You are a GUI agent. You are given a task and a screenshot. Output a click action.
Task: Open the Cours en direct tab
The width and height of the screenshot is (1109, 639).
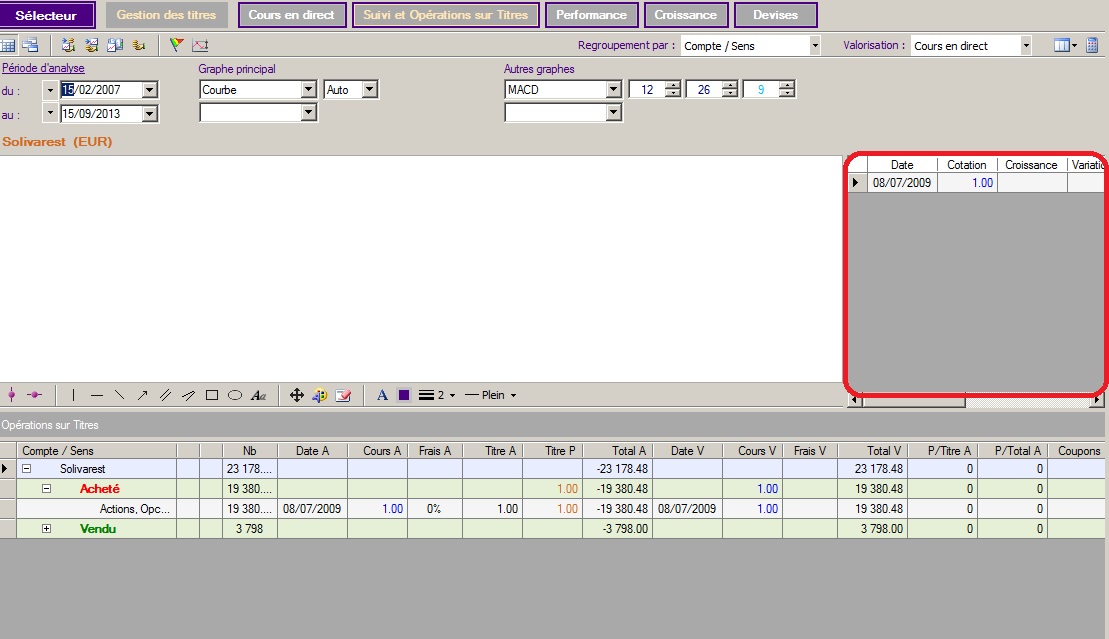(292, 15)
